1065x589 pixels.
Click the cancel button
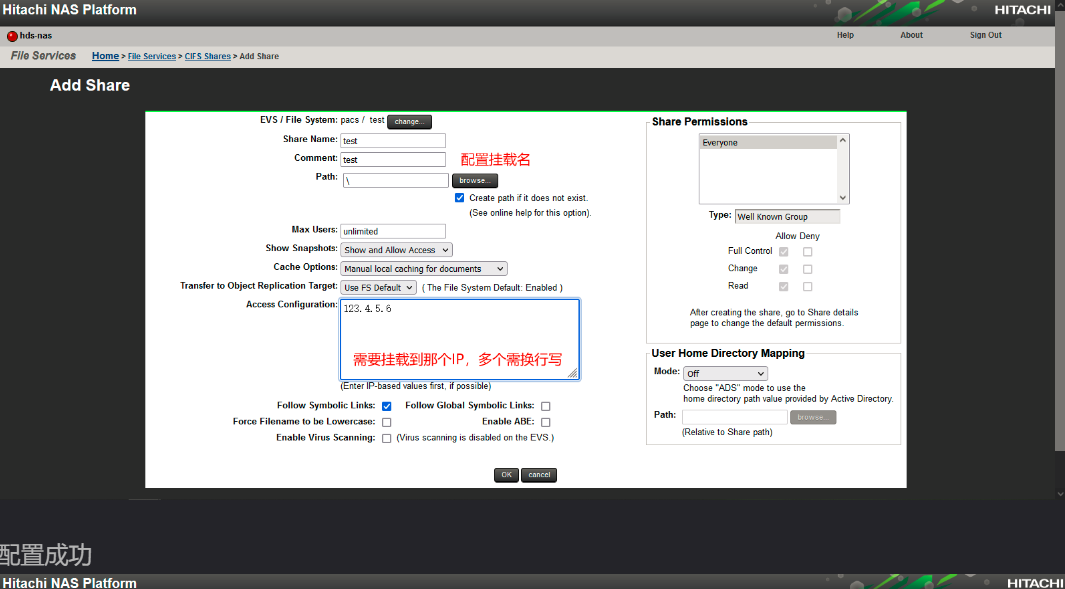pos(539,475)
